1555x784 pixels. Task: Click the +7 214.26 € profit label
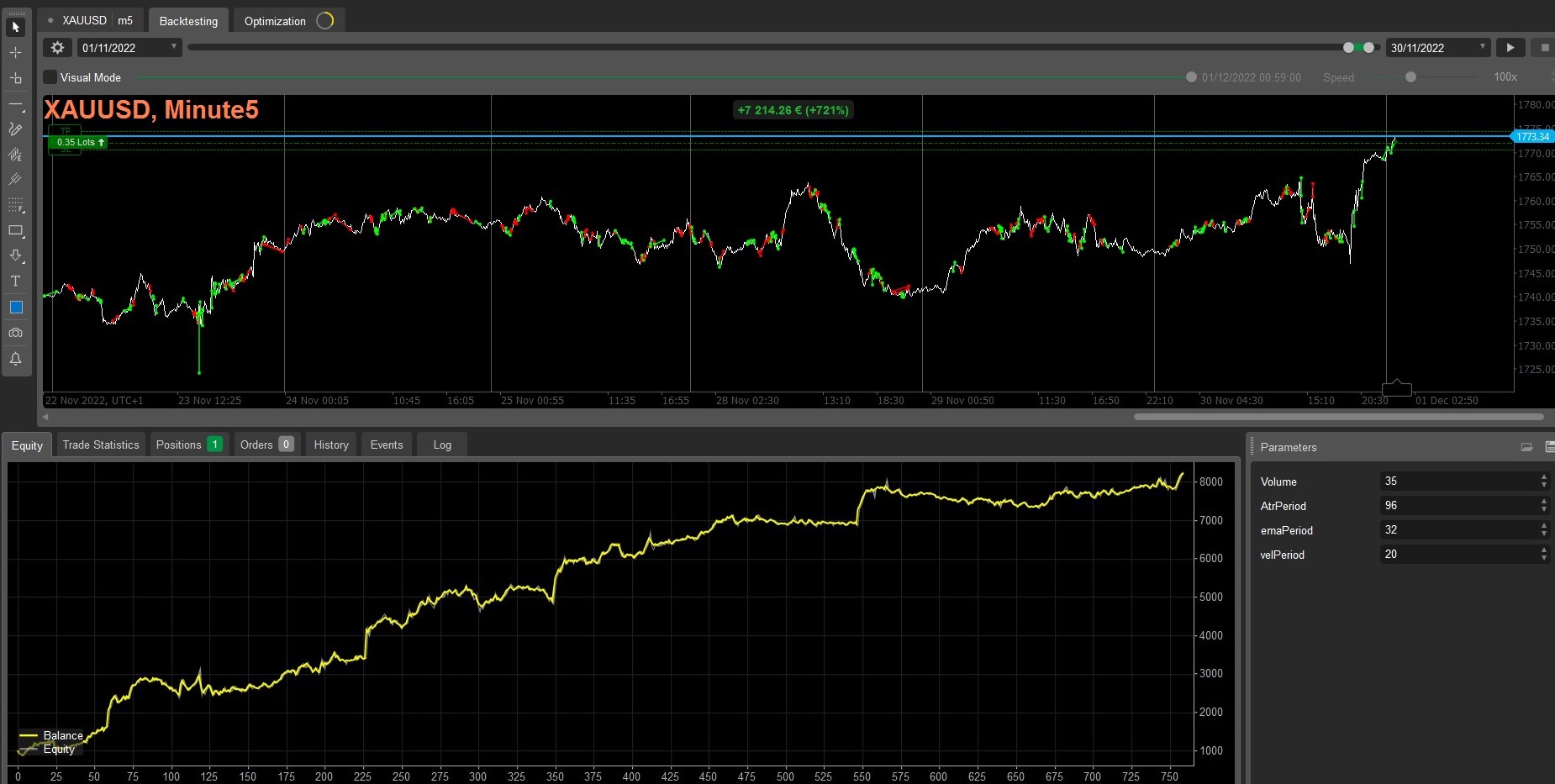pyautogui.click(x=793, y=110)
